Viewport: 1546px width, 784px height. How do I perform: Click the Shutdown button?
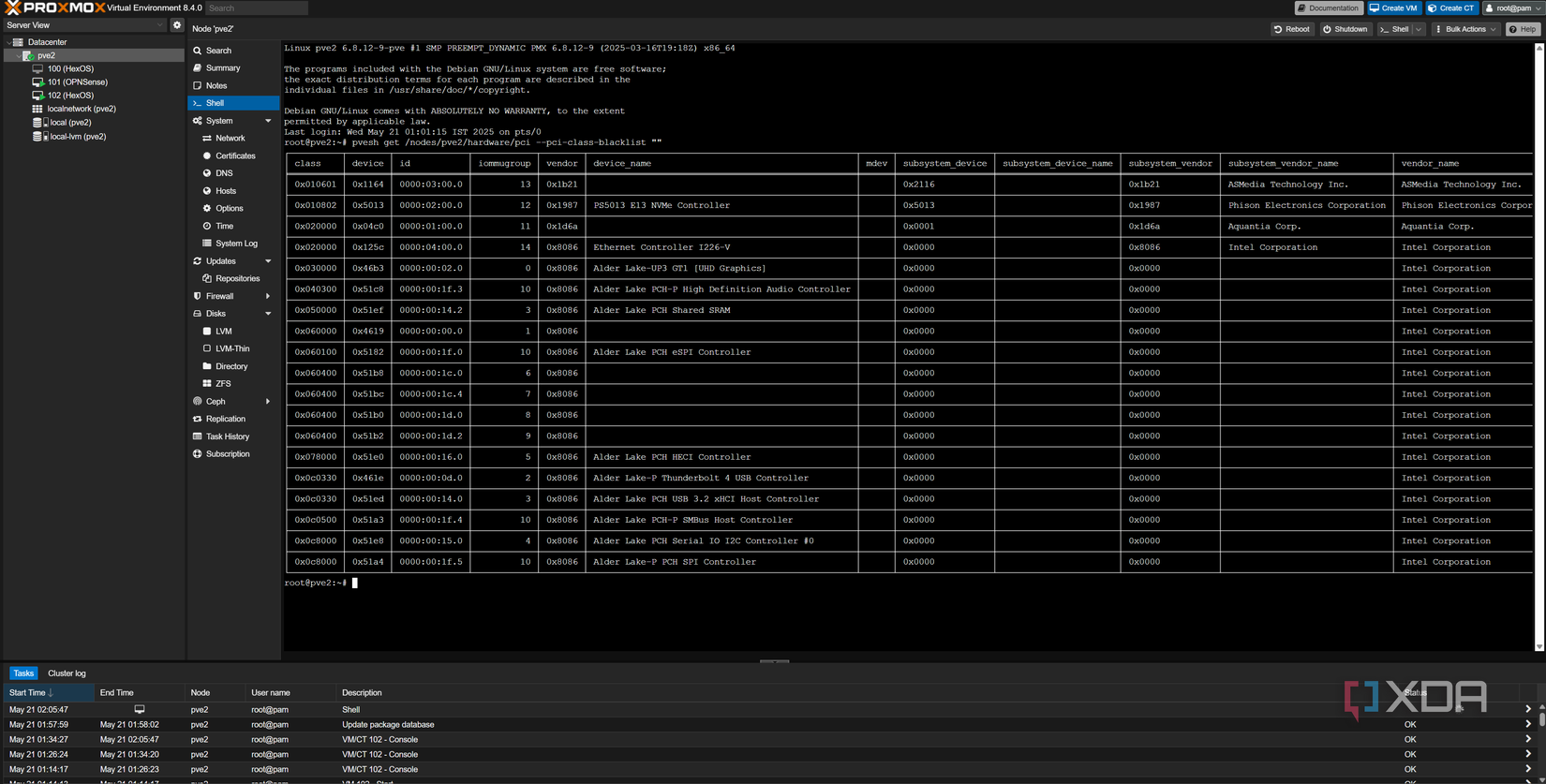1345,29
